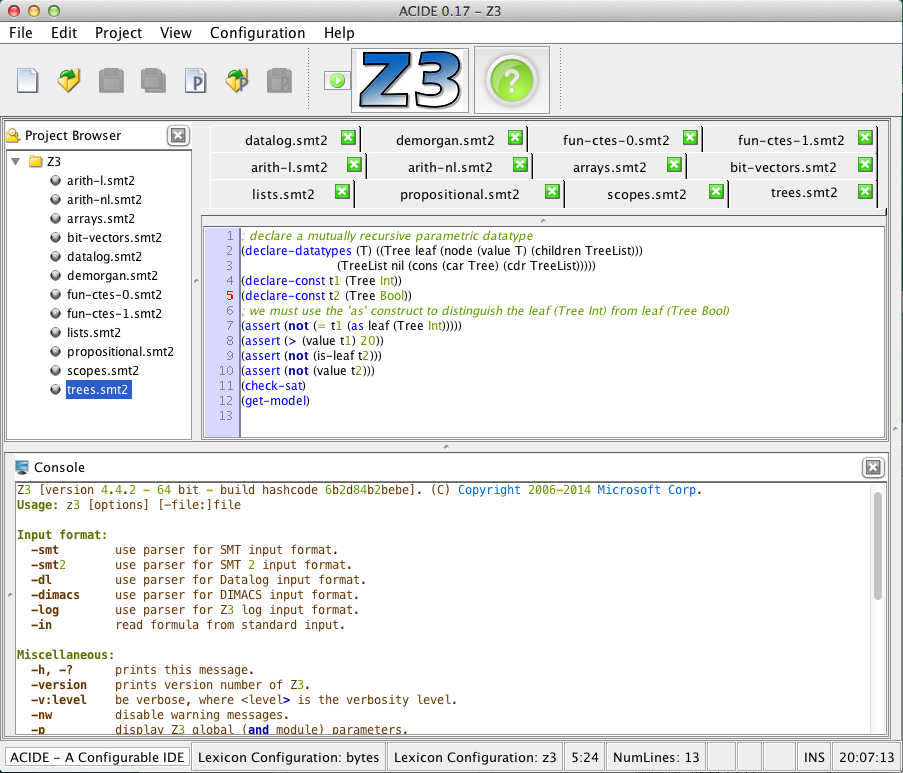The image size is (903, 773).
Task: Click the INS insert mode status indicator
Action: pyautogui.click(x=814, y=757)
